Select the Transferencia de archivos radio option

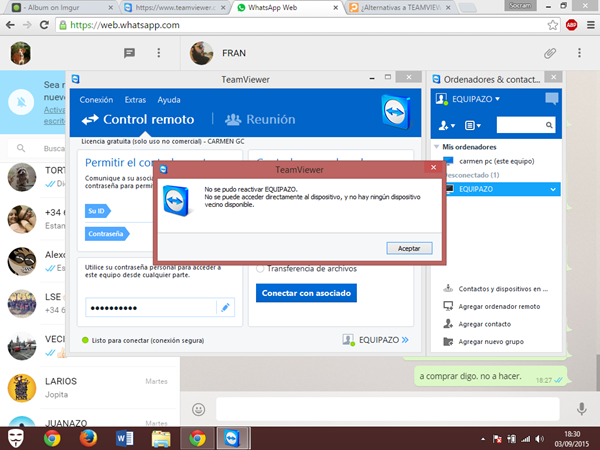(x=260, y=269)
